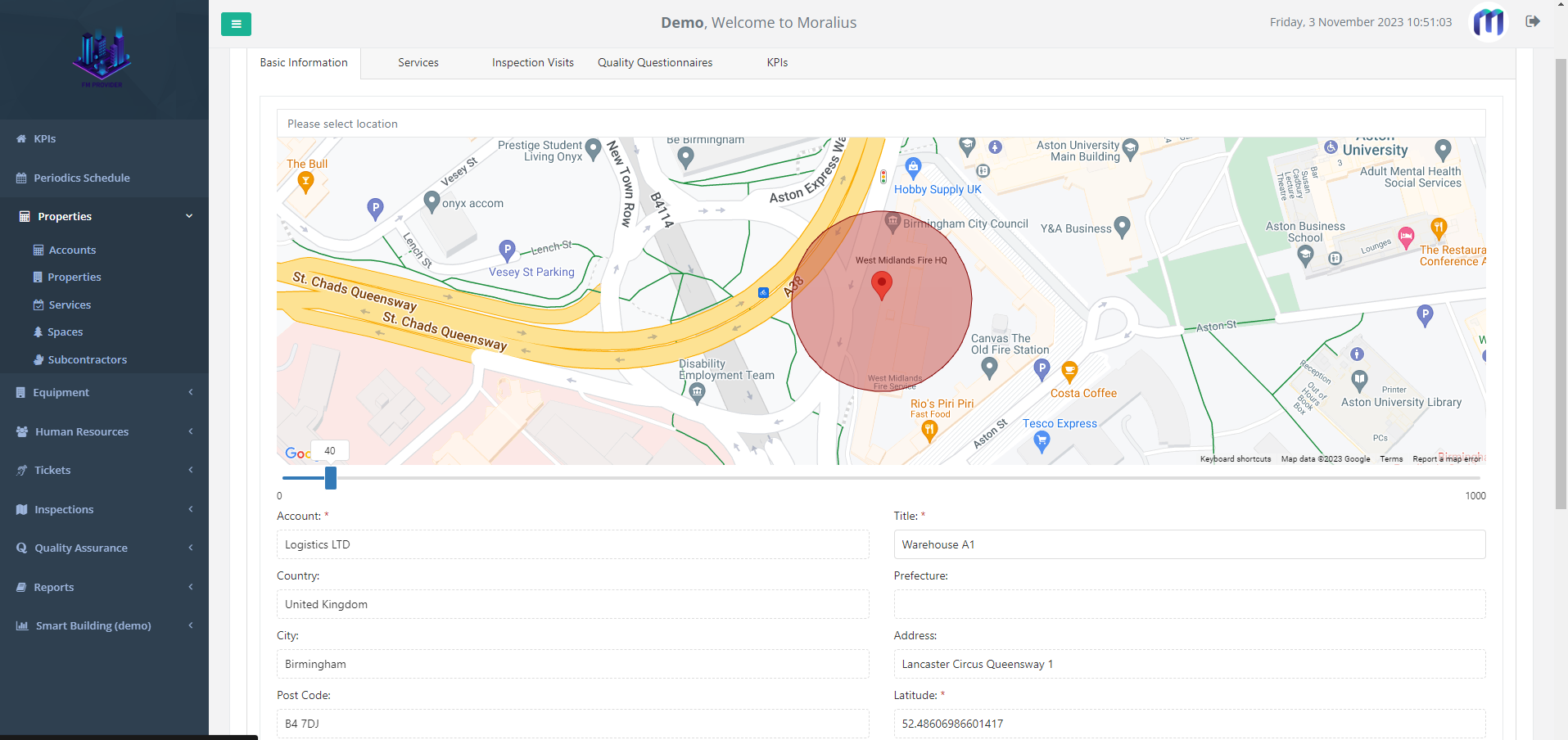Click the Costa Coffee marker on the map

coord(1069,372)
